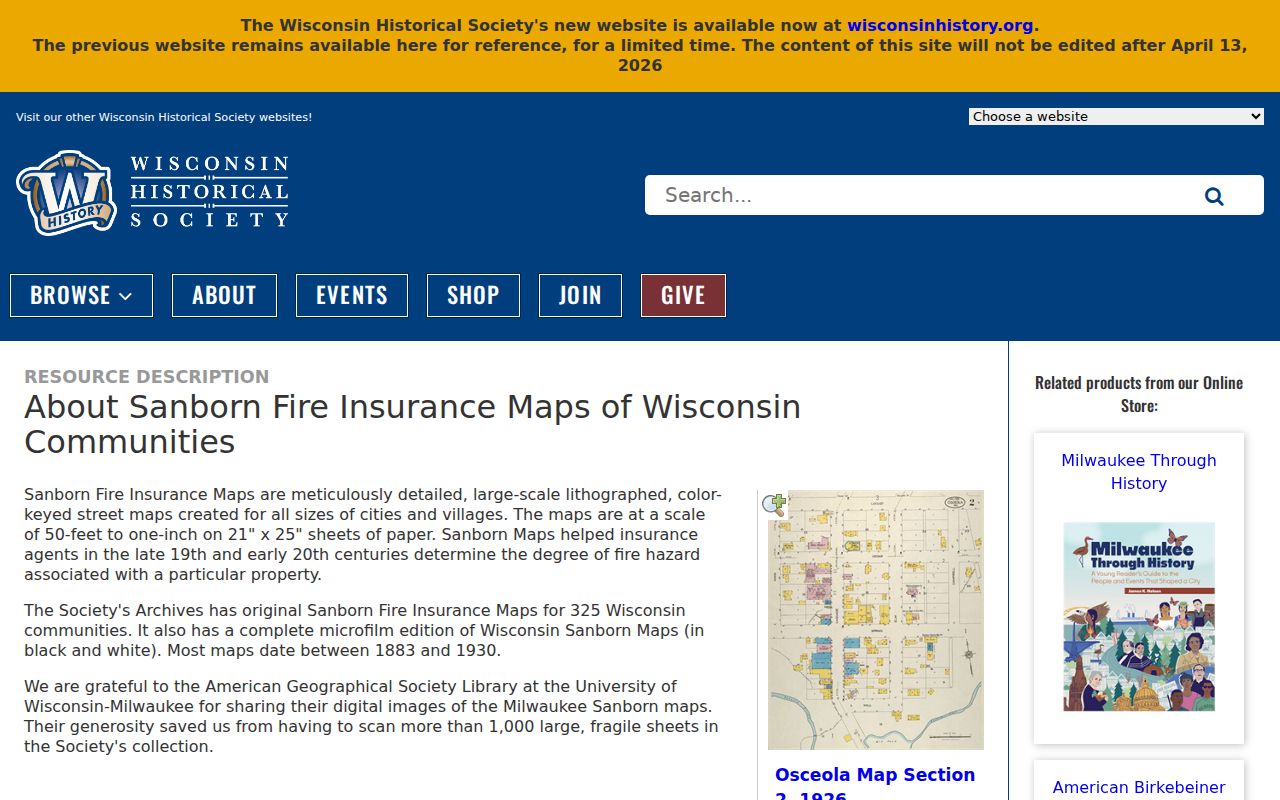Click the Related products from our Online Store heading
Screen dimensions: 1280x800
(1139, 394)
